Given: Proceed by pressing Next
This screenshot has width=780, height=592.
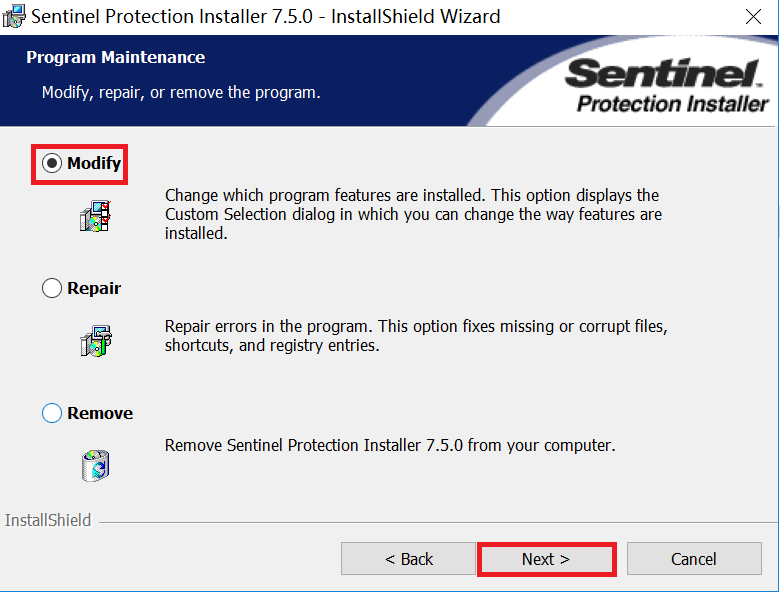Looking at the screenshot, I should pos(546,559).
